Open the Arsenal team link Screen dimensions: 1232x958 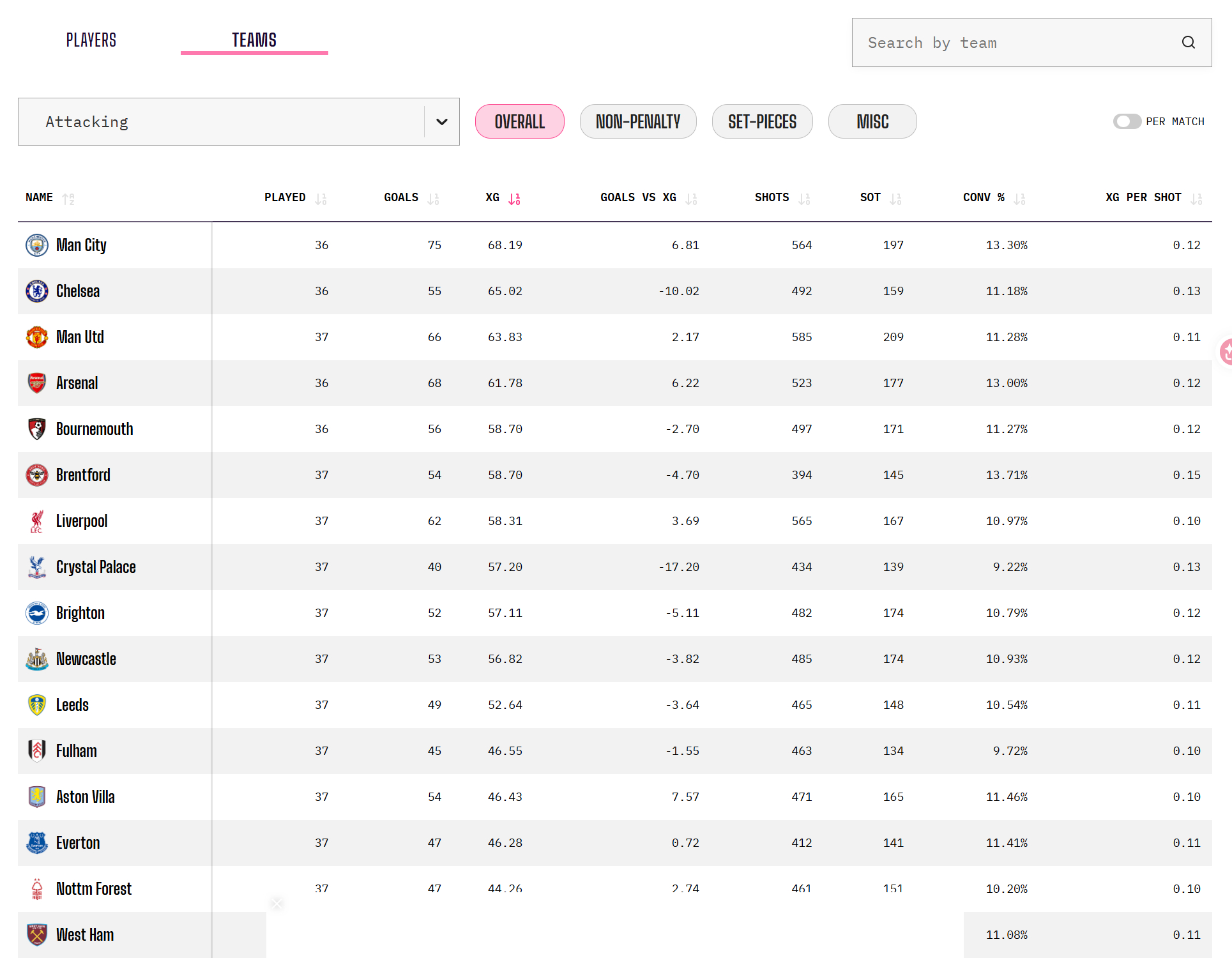tap(77, 383)
